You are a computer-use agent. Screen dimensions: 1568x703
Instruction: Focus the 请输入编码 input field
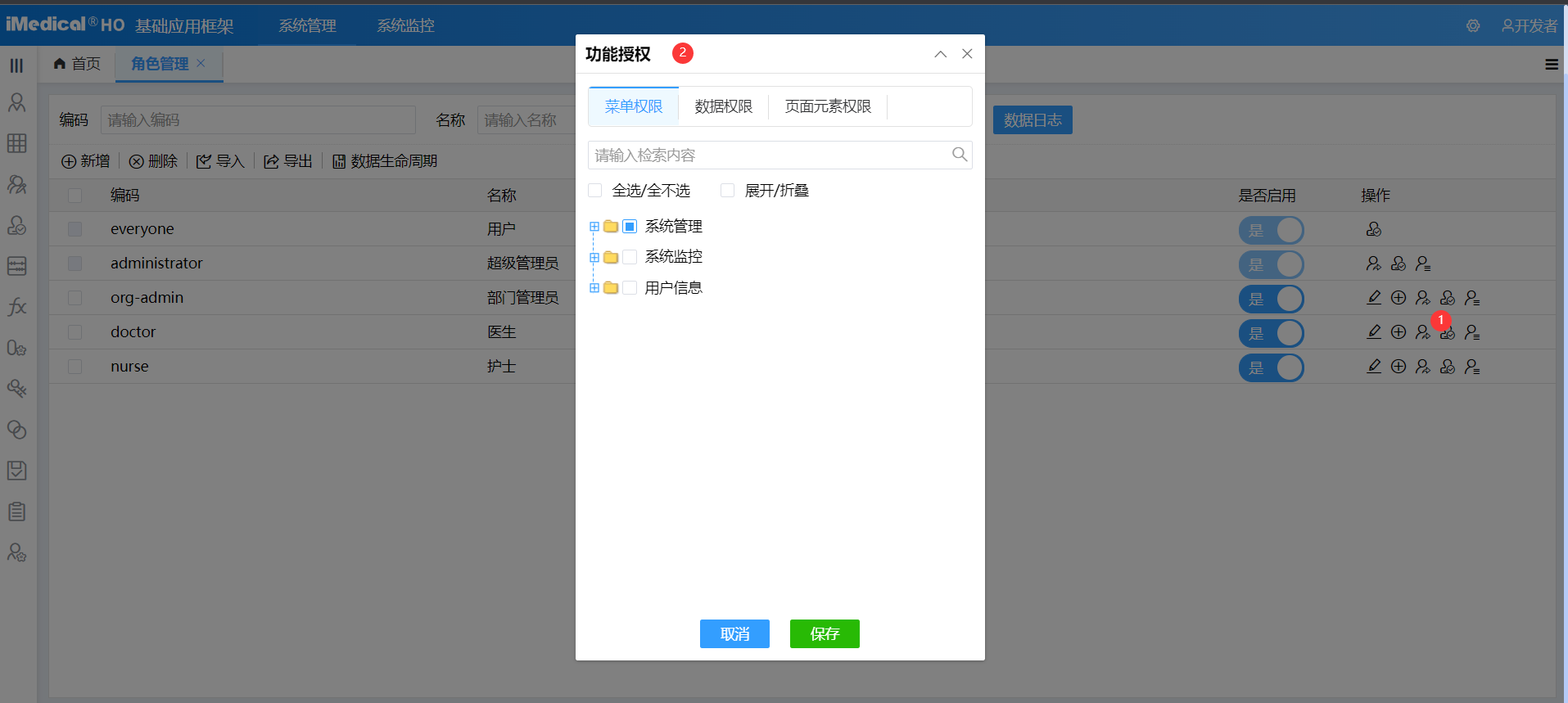point(258,120)
